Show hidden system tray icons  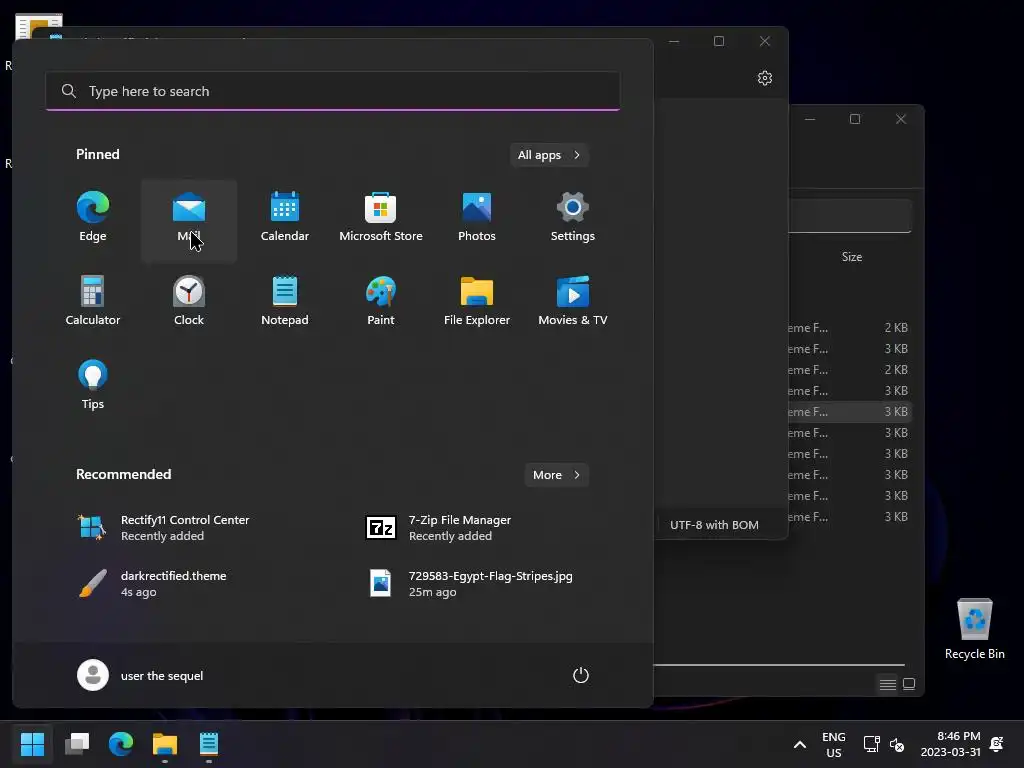(799, 744)
